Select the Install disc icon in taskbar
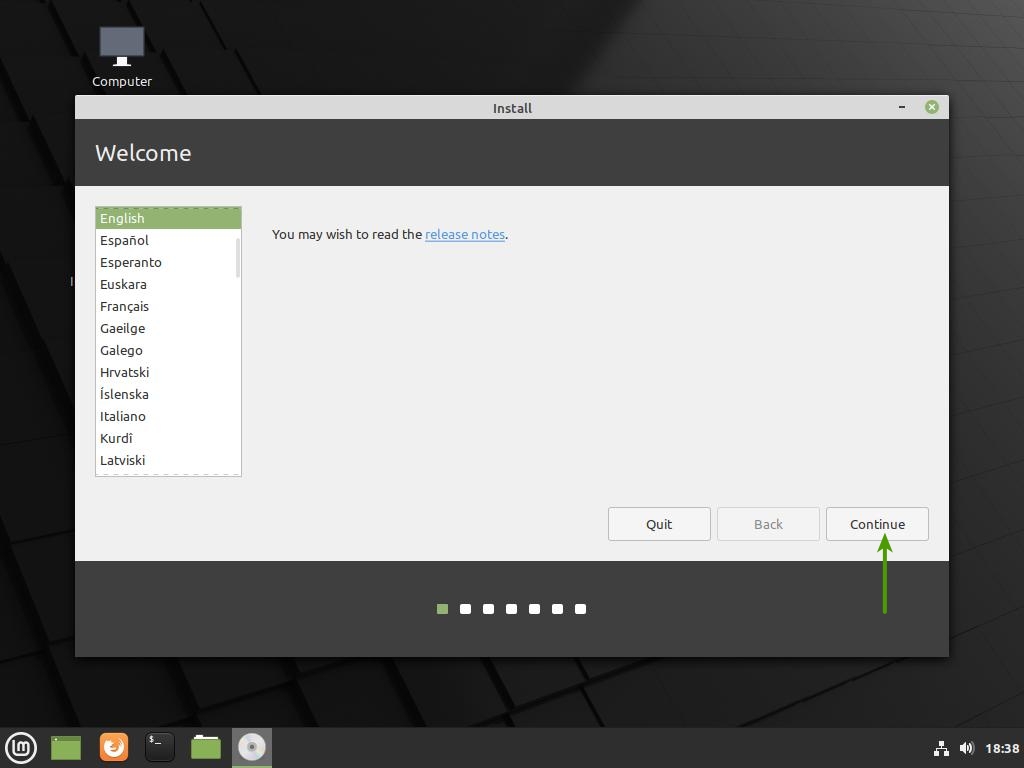The width and height of the screenshot is (1024, 768). pyautogui.click(x=252, y=747)
